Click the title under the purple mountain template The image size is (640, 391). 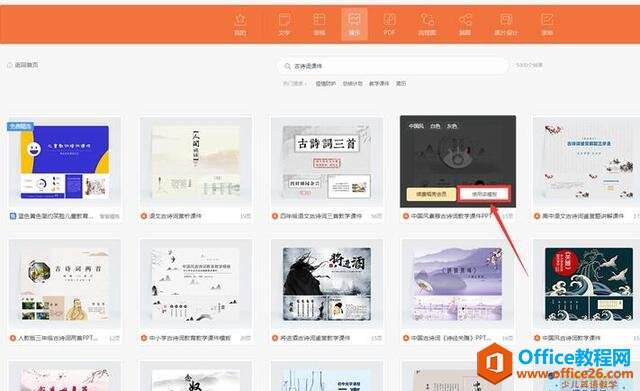451,338
